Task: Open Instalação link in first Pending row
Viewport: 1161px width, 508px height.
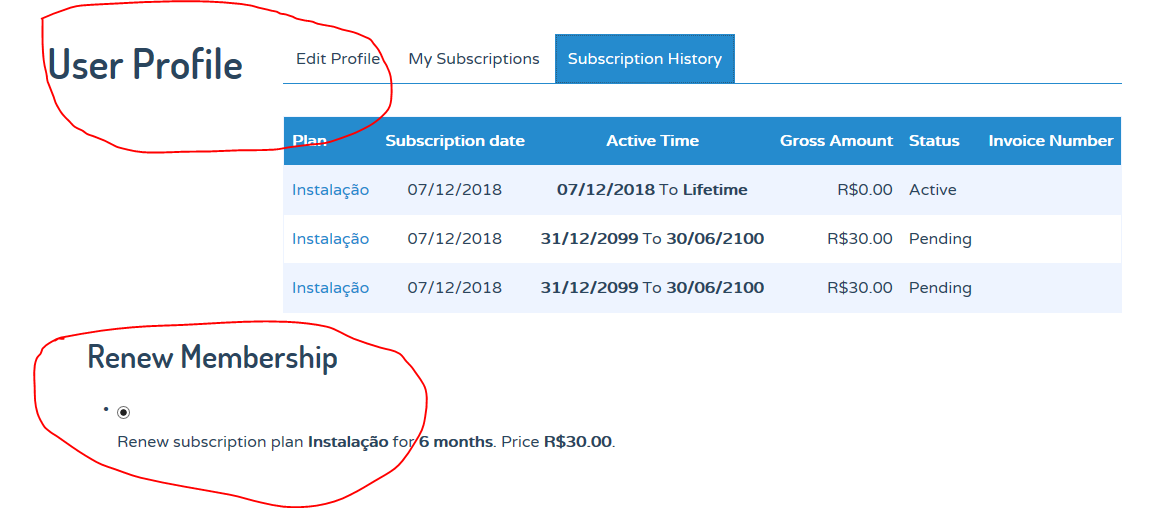Action: 330,238
